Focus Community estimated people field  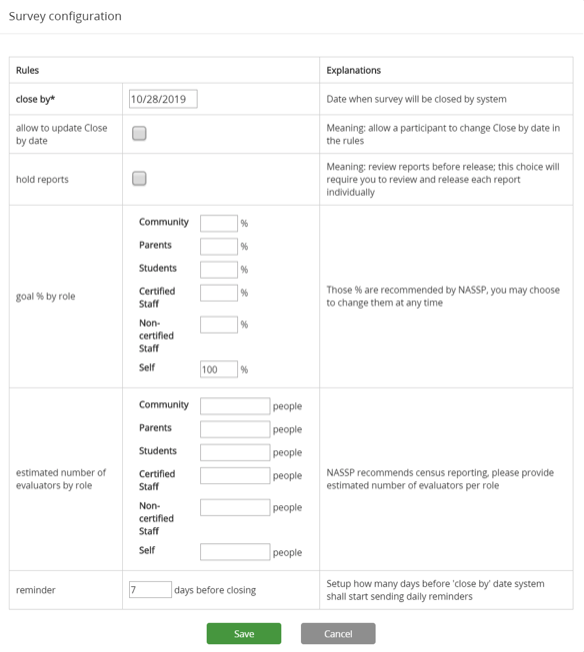tap(235, 406)
